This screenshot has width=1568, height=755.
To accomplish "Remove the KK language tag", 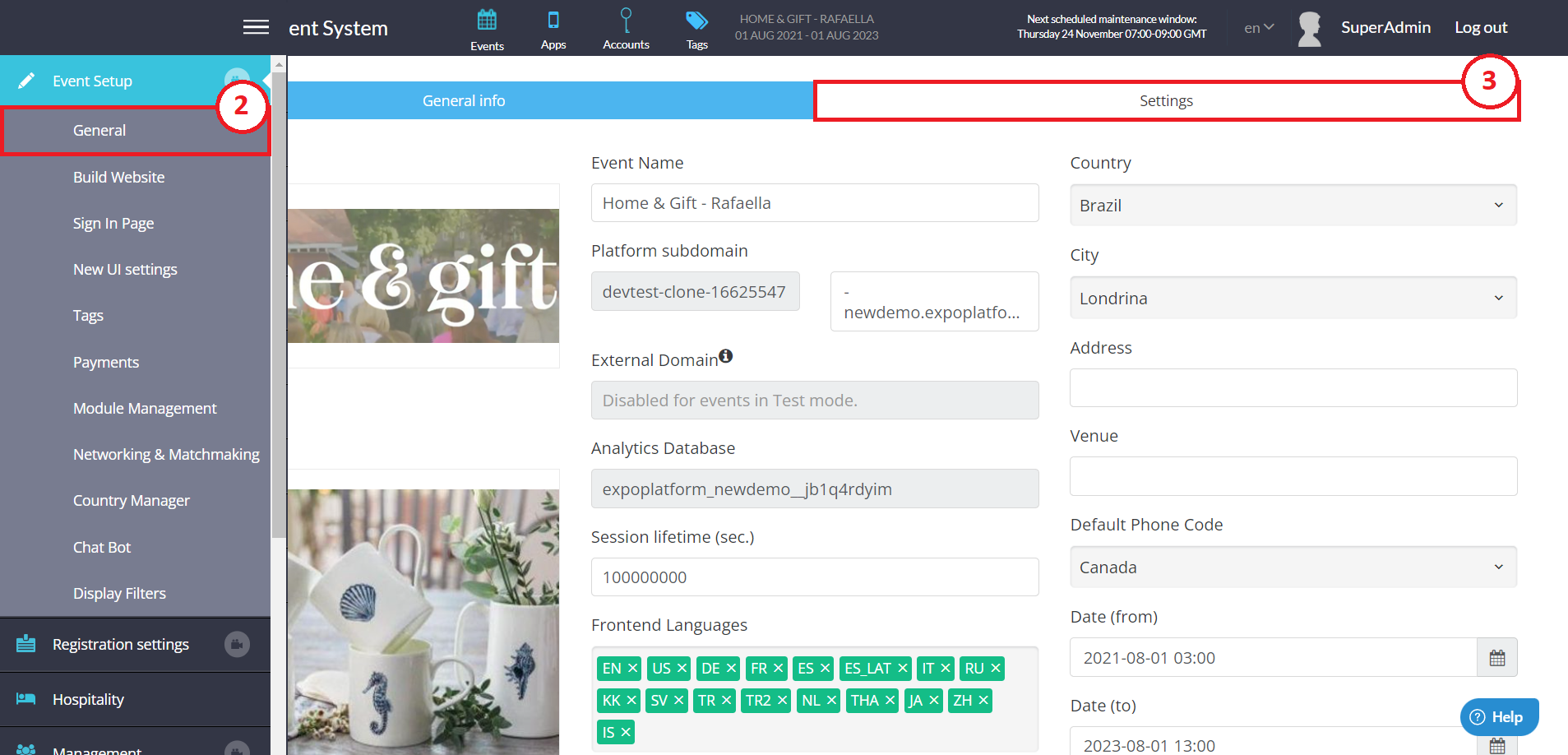I will (631, 700).
